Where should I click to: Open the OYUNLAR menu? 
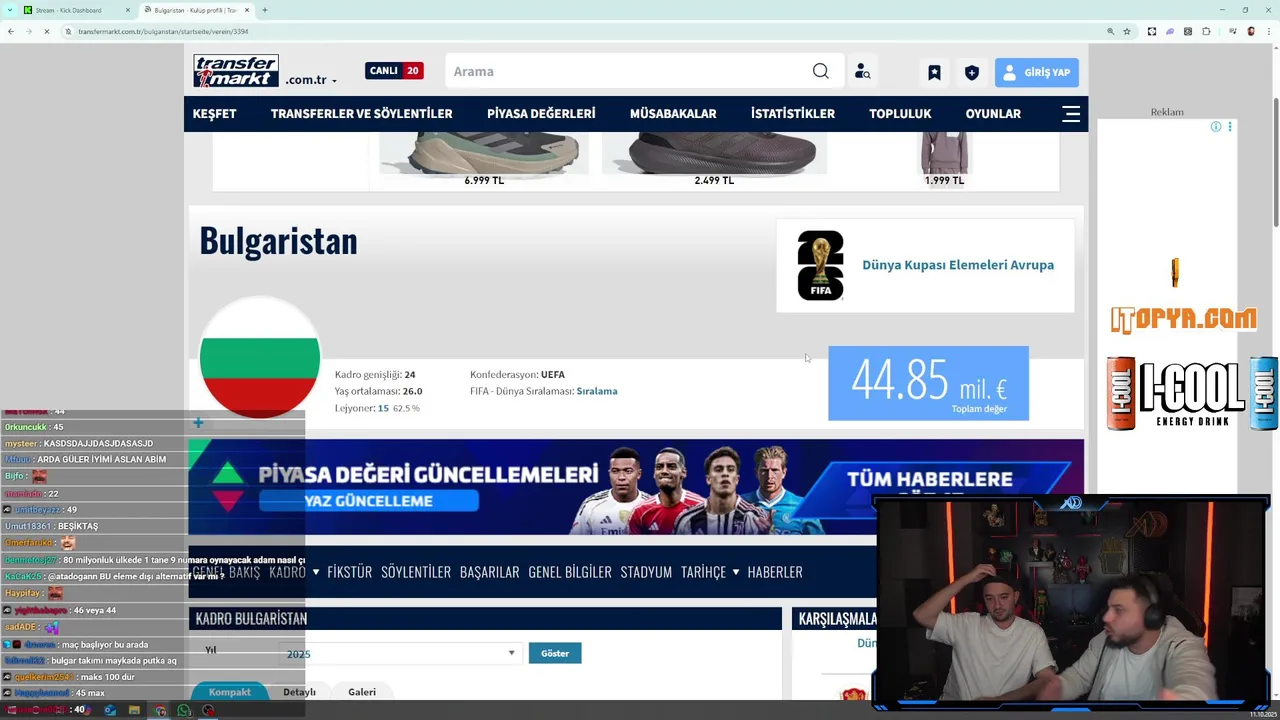pyautogui.click(x=993, y=114)
